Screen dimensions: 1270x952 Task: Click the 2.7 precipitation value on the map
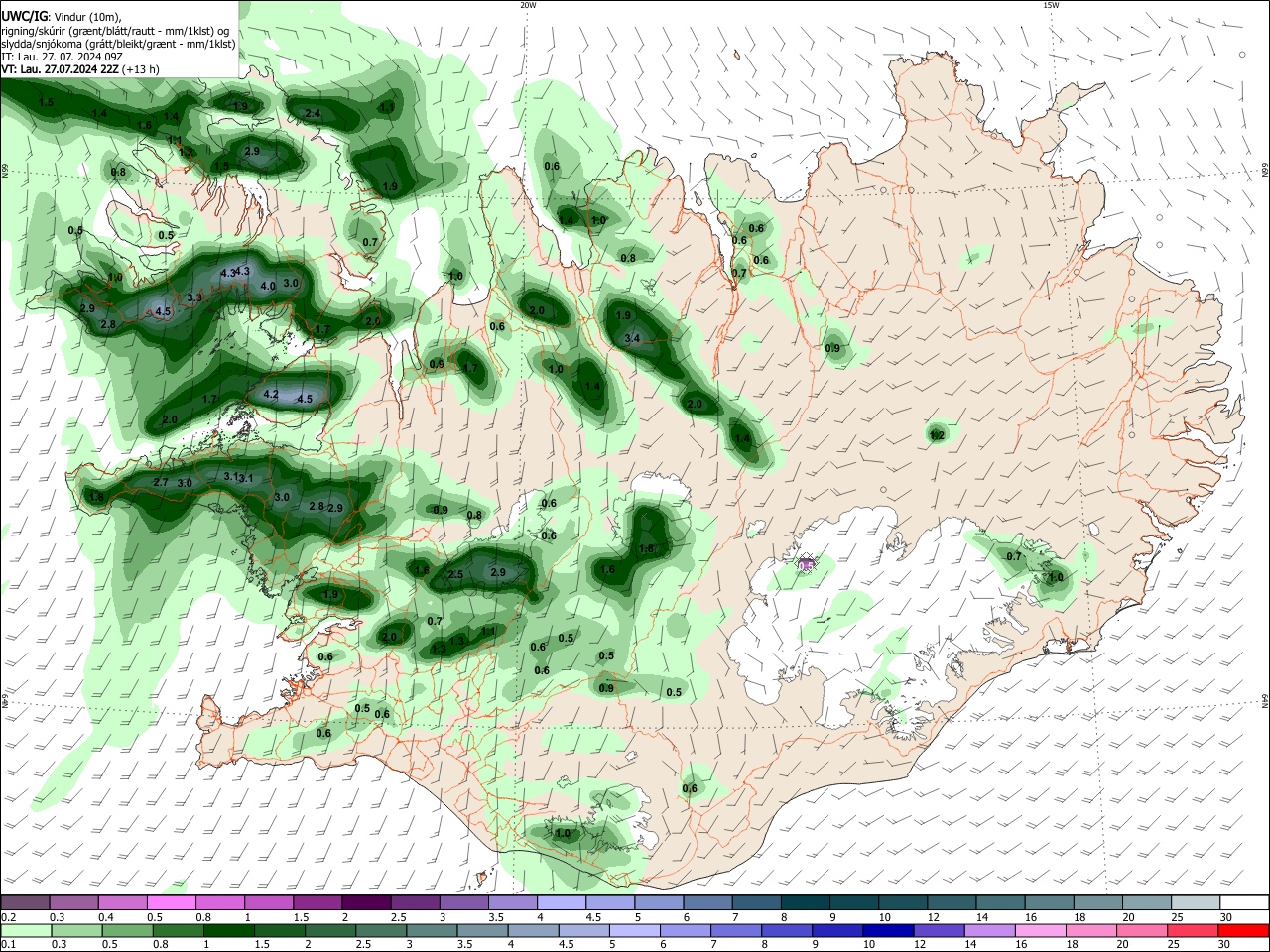[161, 482]
